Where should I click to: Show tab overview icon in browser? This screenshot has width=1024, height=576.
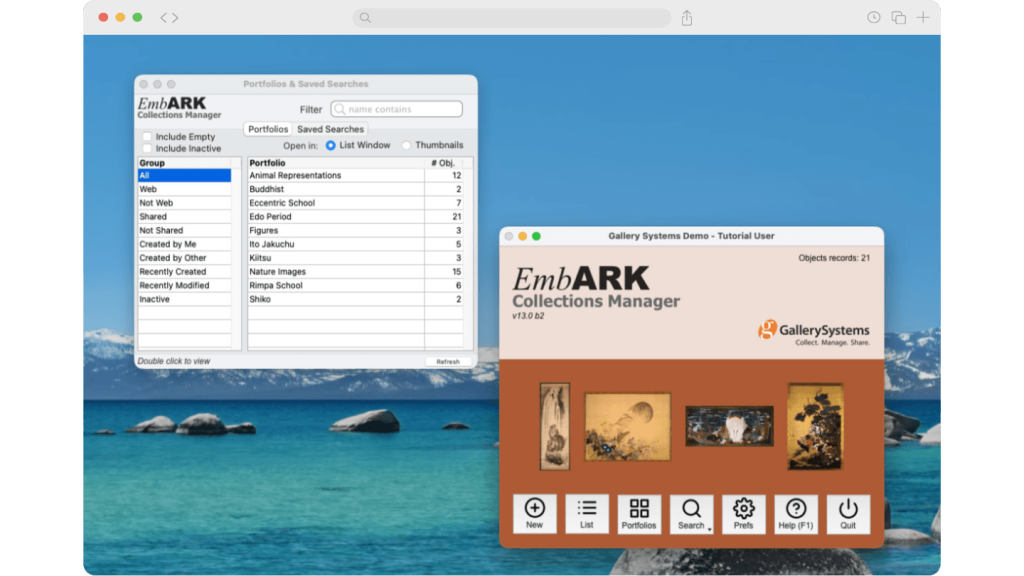(x=899, y=18)
